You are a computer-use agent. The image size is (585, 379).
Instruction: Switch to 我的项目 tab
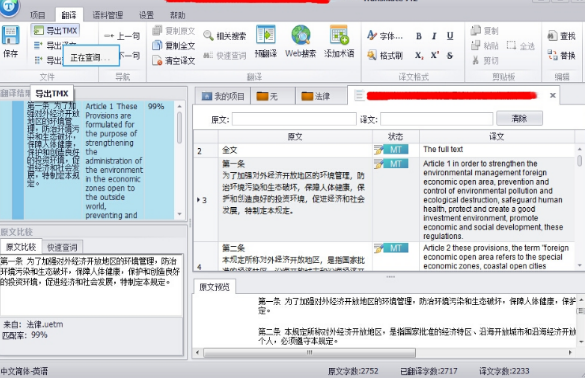[x=223, y=96]
